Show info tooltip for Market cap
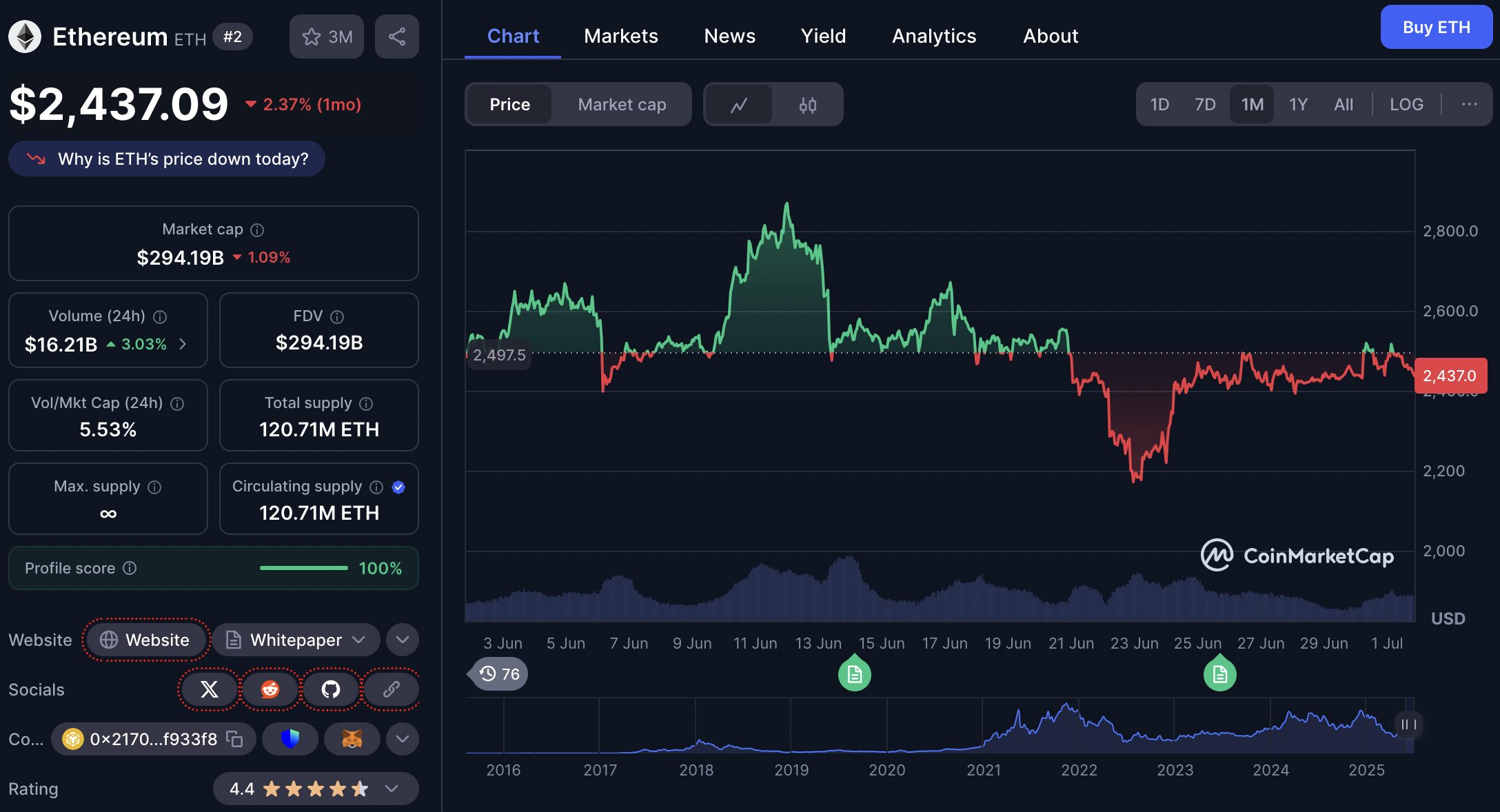 (x=257, y=230)
